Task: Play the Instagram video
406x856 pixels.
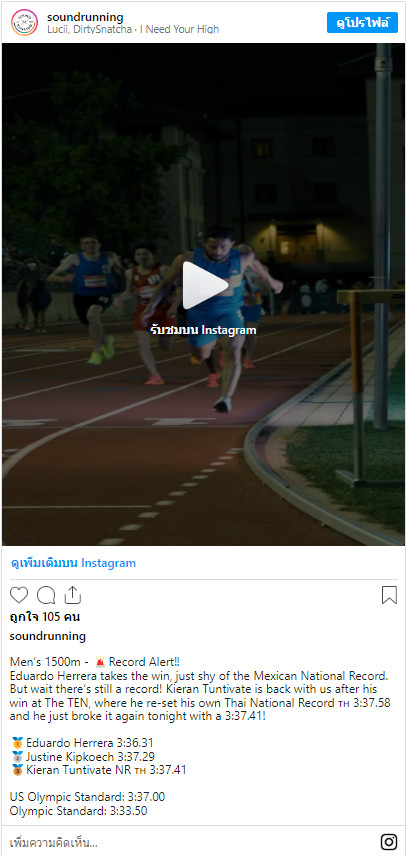Action: [x=204, y=286]
